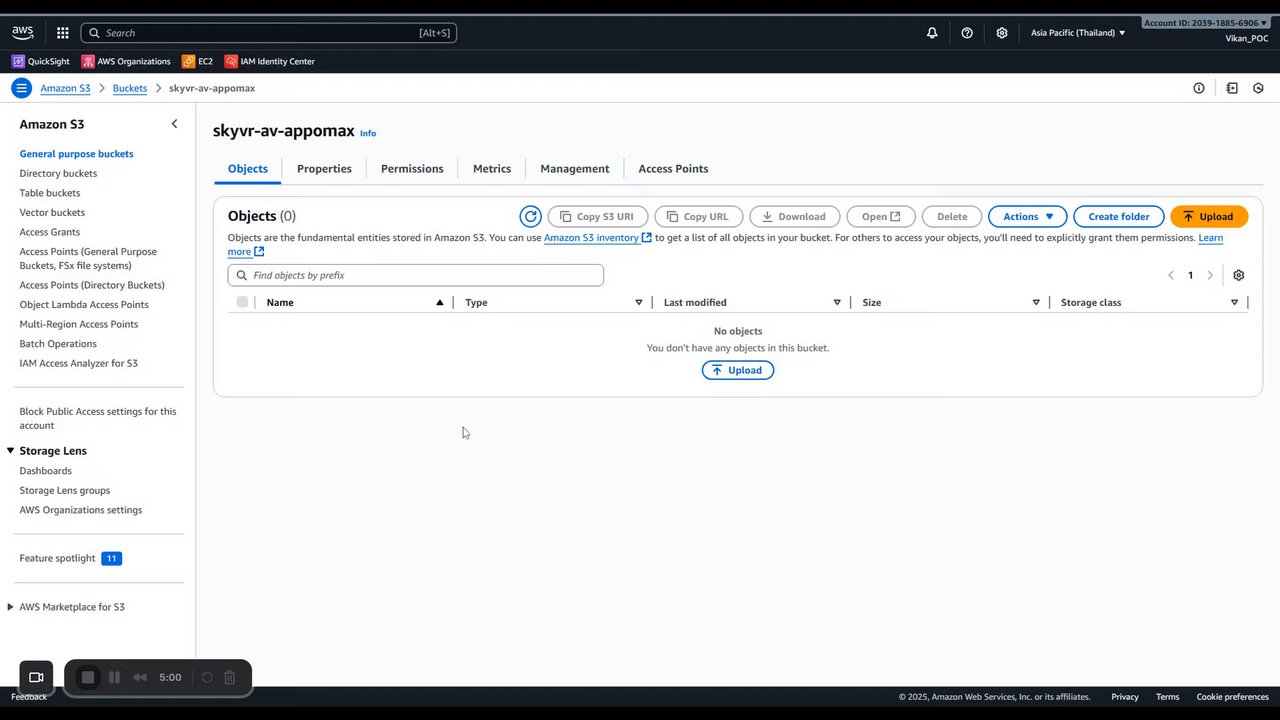This screenshot has width=1280, height=720.
Task: Switch to the Permissions tab
Action: point(412,169)
